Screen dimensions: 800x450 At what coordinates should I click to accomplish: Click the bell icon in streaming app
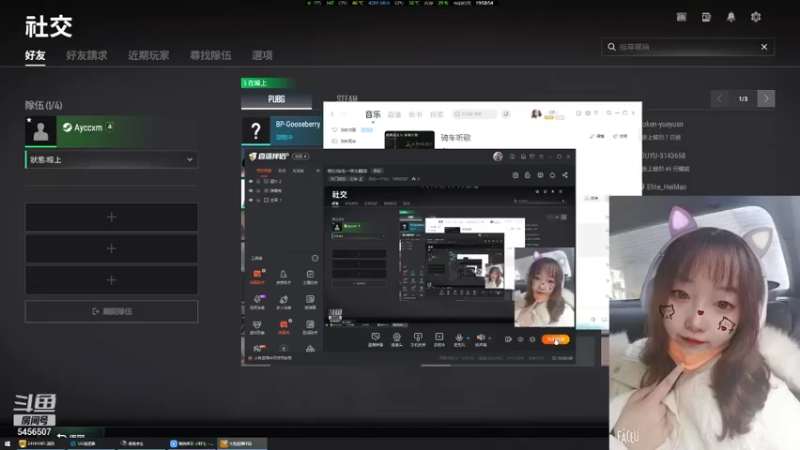pyautogui.click(x=552, y=175)
